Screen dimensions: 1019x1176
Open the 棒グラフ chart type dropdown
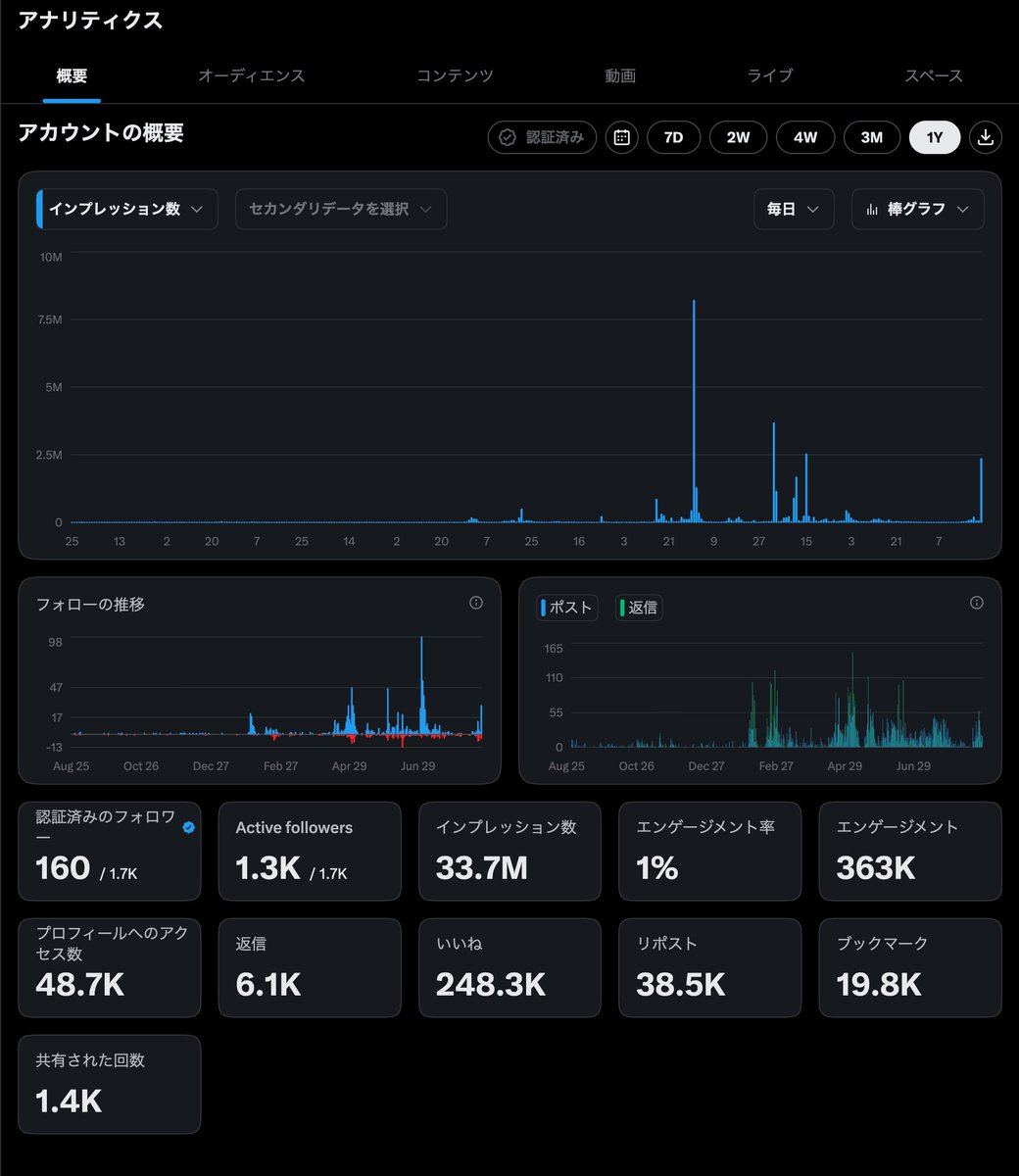[x=917, y=210]
